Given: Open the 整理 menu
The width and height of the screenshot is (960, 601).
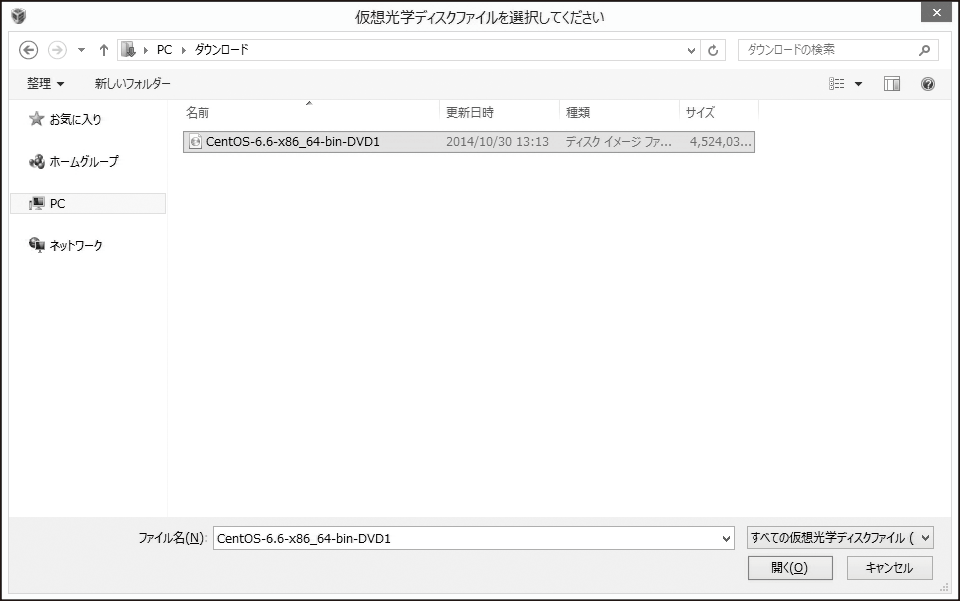Looking at the screenshot, I should point(45,84).
